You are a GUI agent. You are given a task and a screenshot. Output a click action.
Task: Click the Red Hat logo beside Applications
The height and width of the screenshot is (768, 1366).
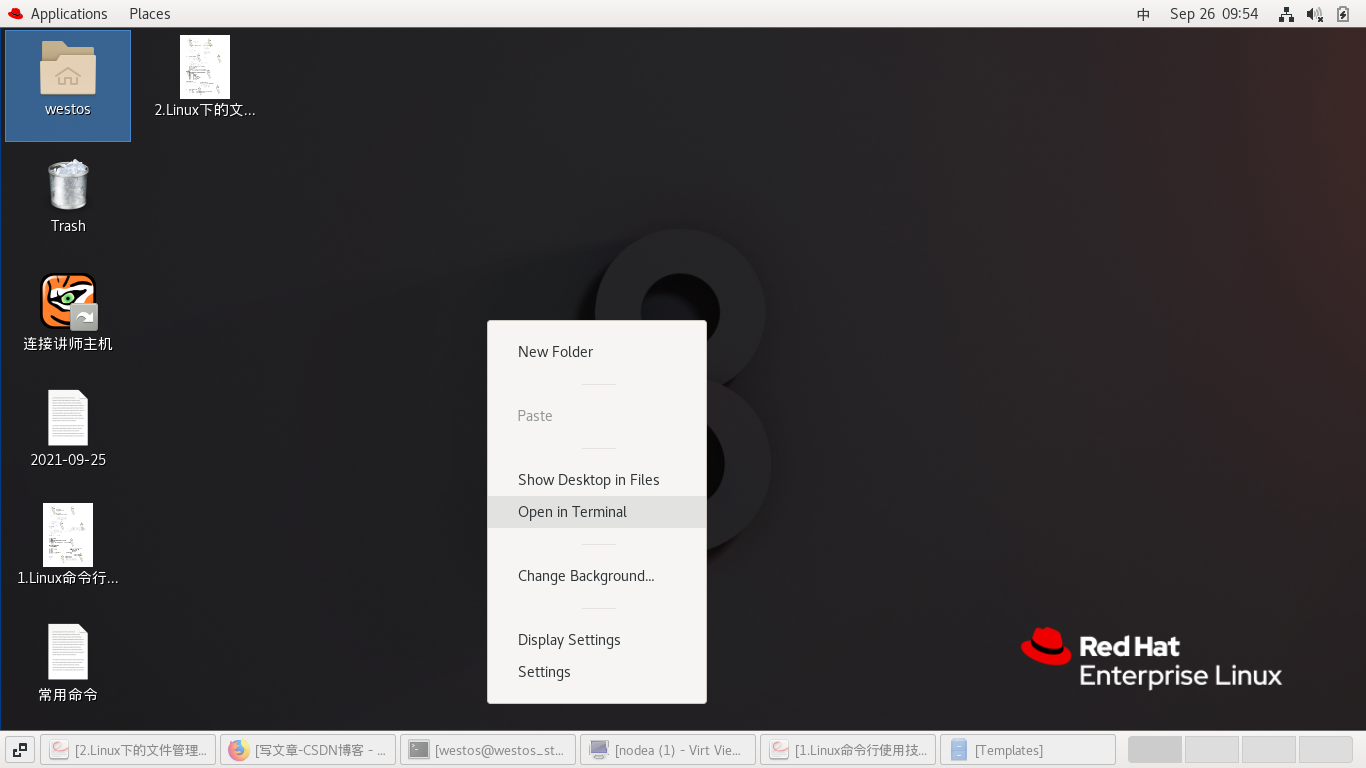[15, 14]
